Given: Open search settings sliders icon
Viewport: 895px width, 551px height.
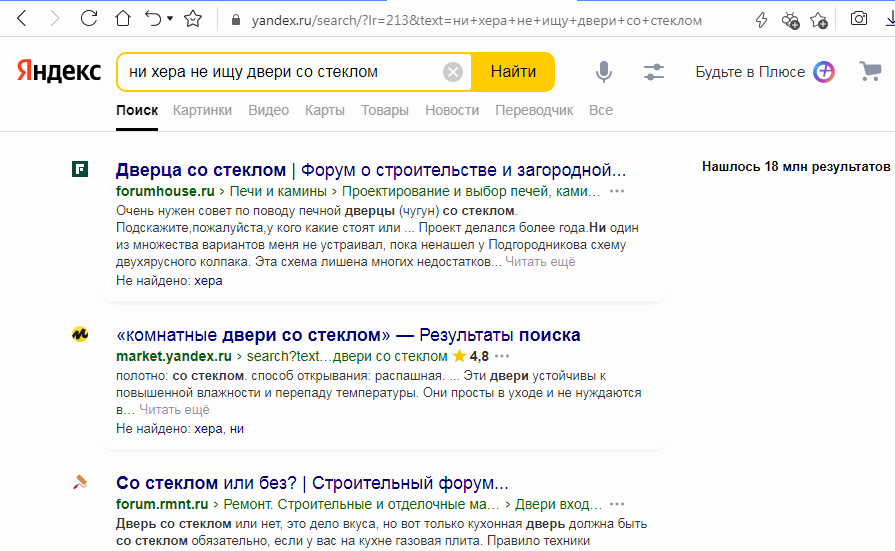Looking at the screenshot, I should 654,72.
